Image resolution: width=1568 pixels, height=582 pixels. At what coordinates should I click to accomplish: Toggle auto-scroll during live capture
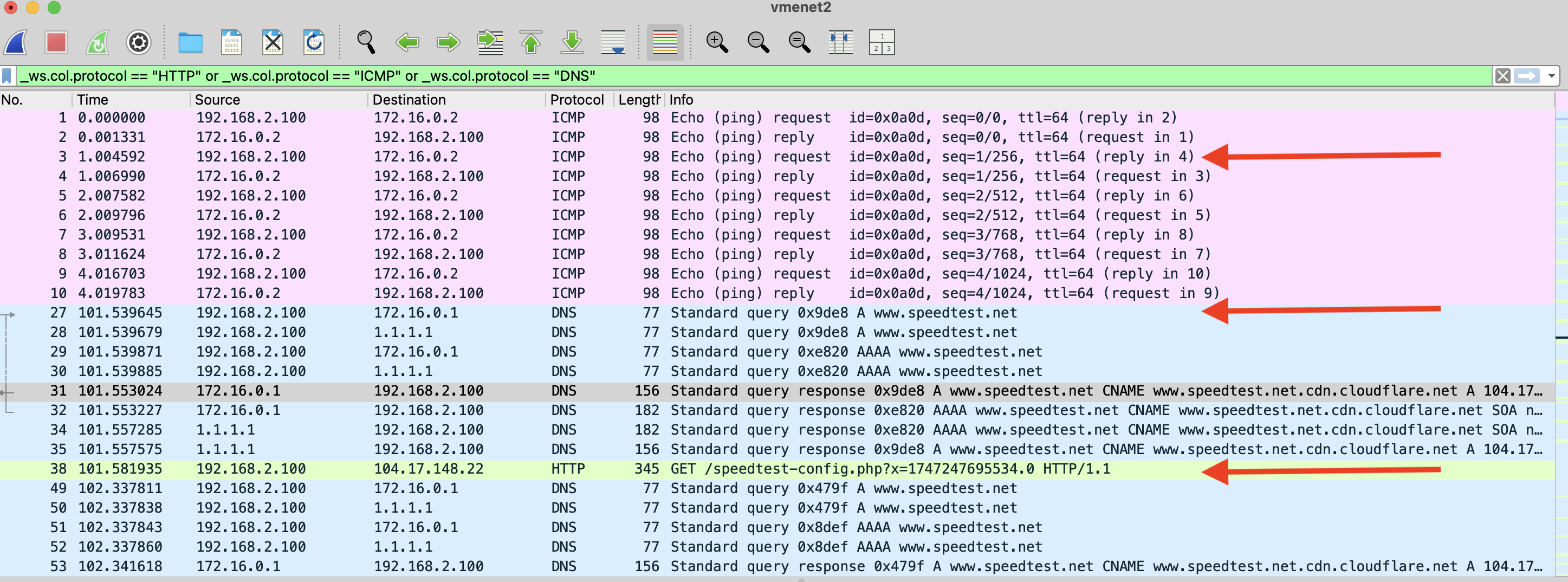pyautogui.click(x=613, y=43)
